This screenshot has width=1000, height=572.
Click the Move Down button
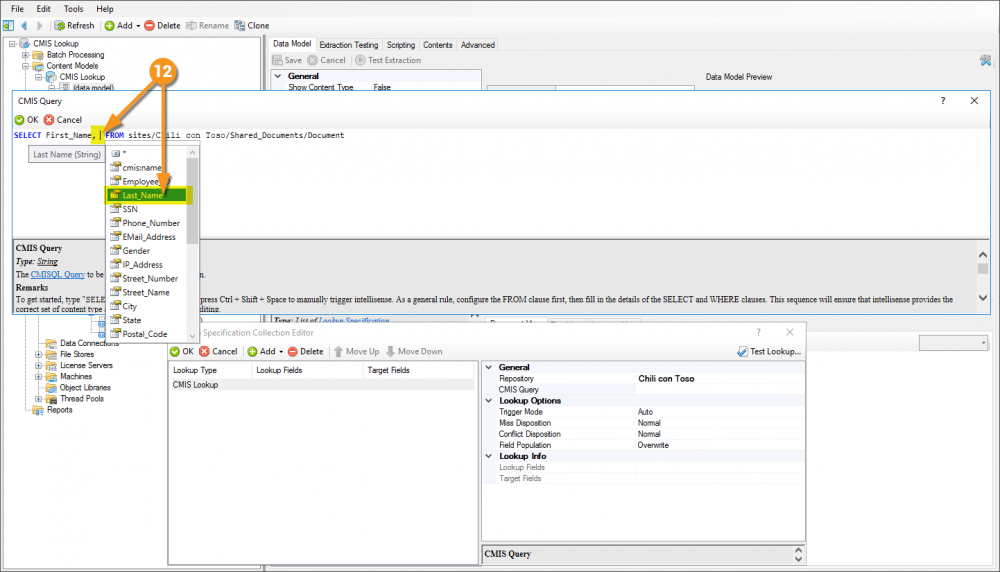(414, 351)
